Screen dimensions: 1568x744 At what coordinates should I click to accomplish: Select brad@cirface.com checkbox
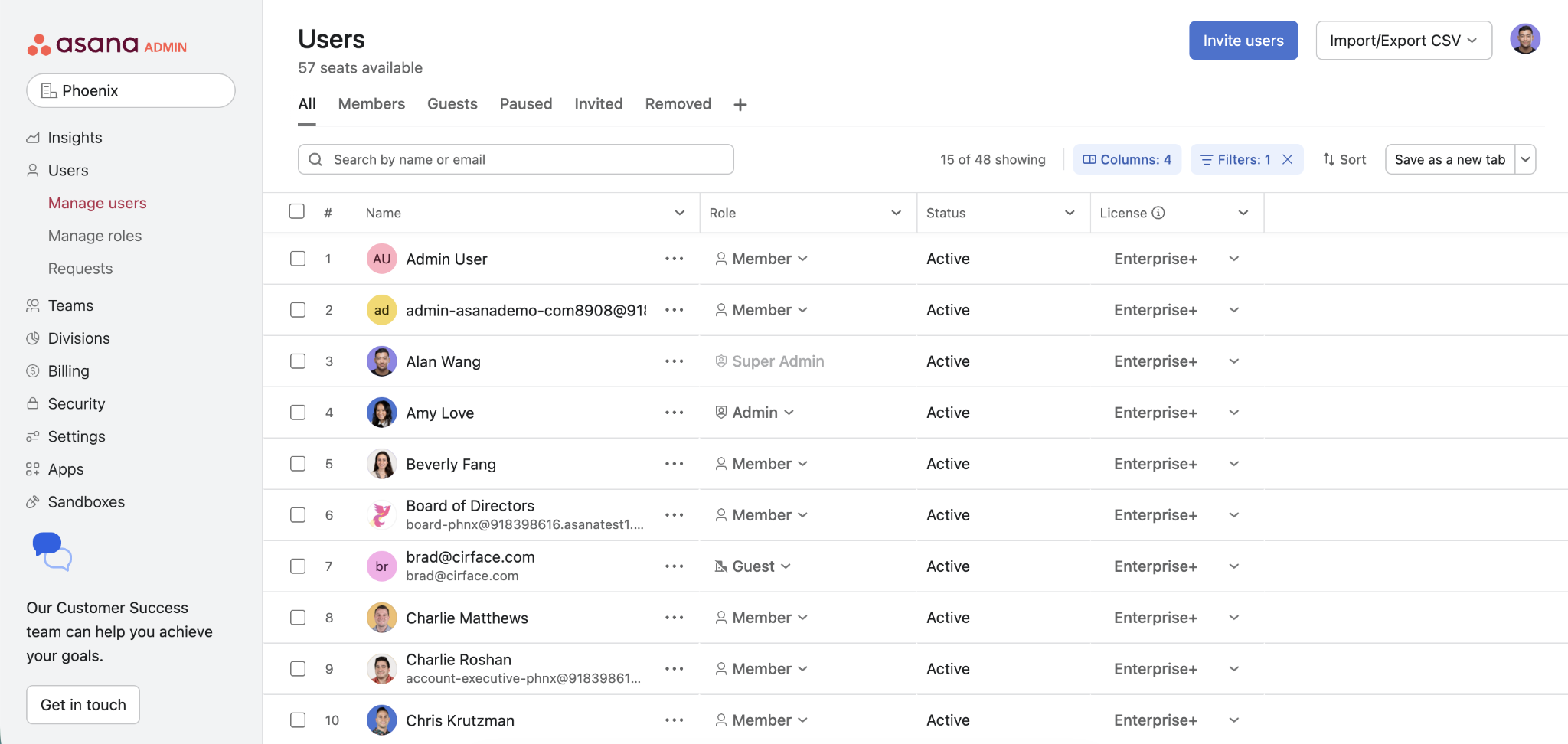pyautogui.click(x=298, y=566)
